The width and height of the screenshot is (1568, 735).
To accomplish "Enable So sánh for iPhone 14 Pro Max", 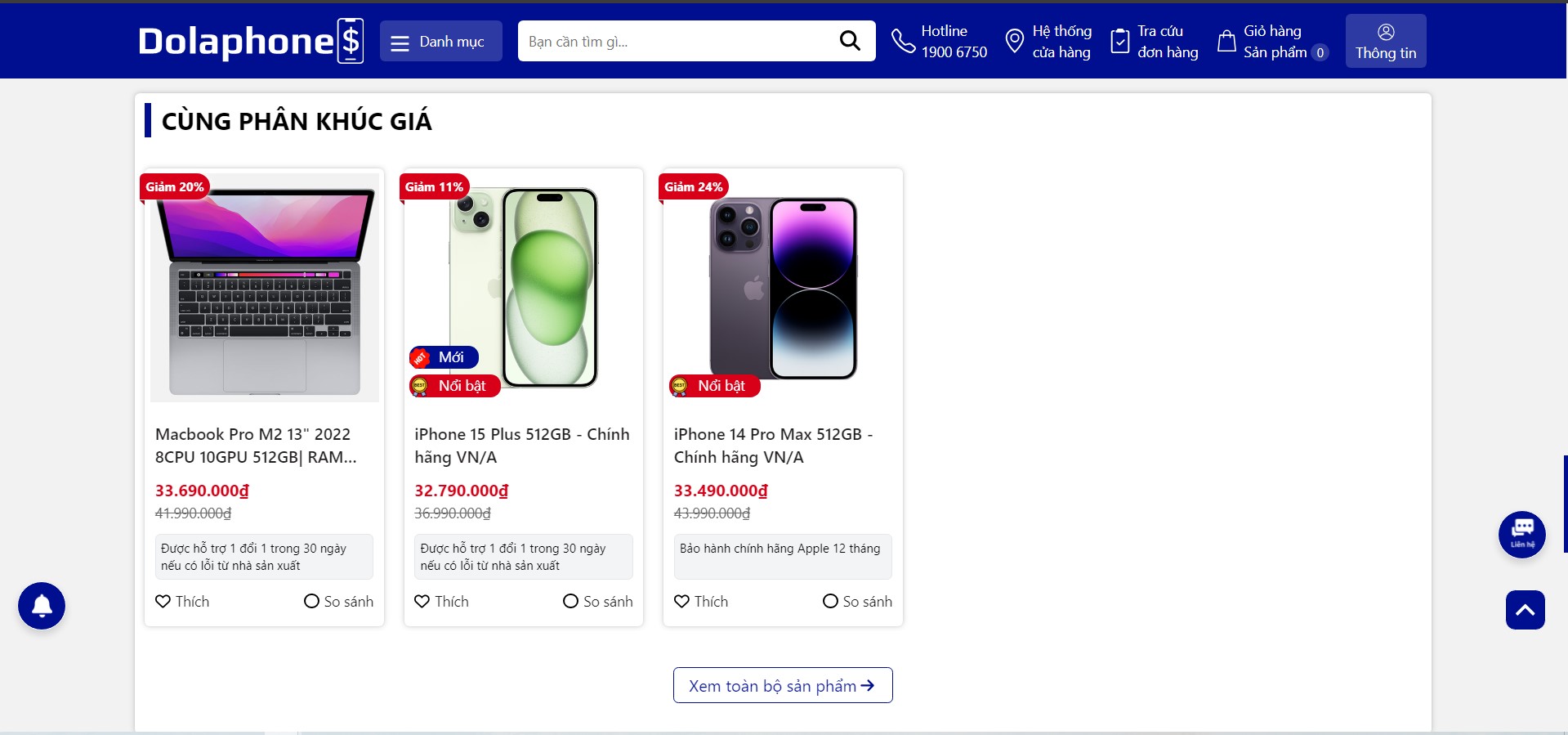I will click(857, 602).
